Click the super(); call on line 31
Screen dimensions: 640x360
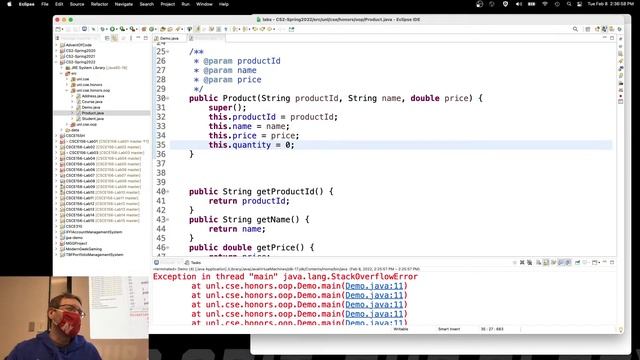pyautogui.click(x=227, y=108)
